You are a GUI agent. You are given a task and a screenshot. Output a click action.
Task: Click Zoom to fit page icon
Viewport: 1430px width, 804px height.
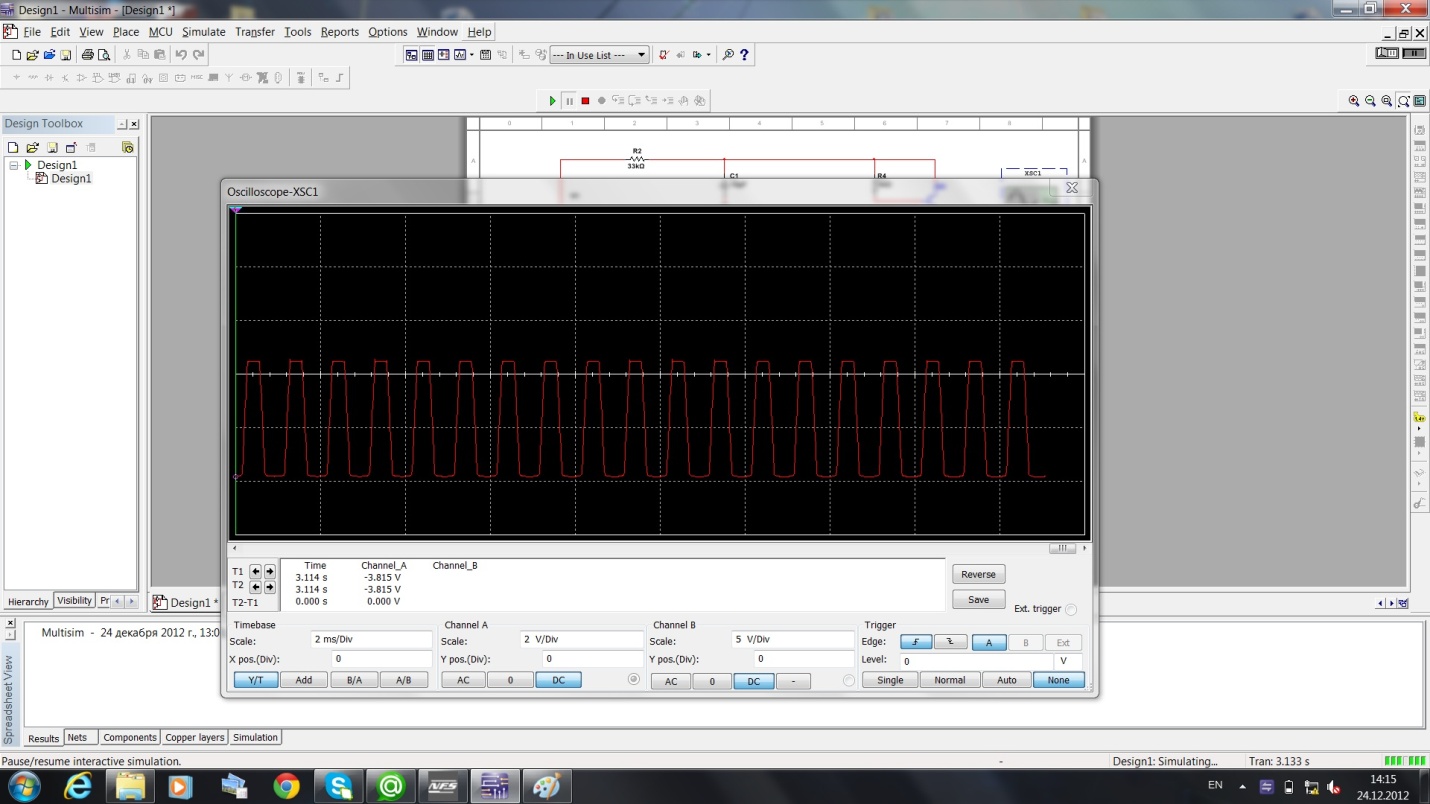(1403, 101)
